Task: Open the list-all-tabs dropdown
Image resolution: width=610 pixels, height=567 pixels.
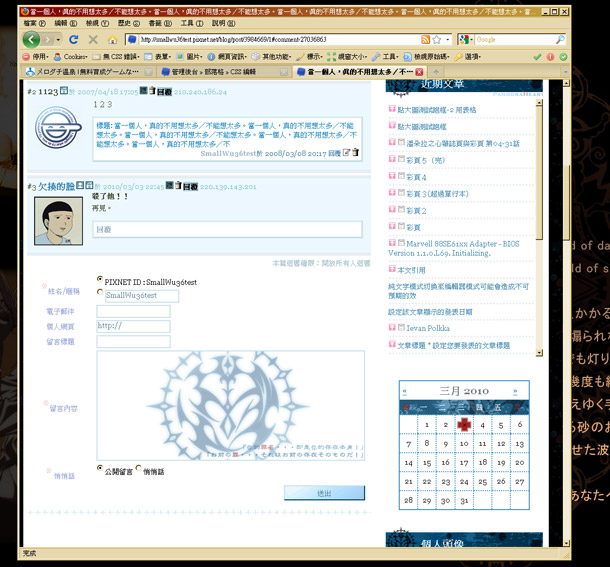Action: click(565, 72)
